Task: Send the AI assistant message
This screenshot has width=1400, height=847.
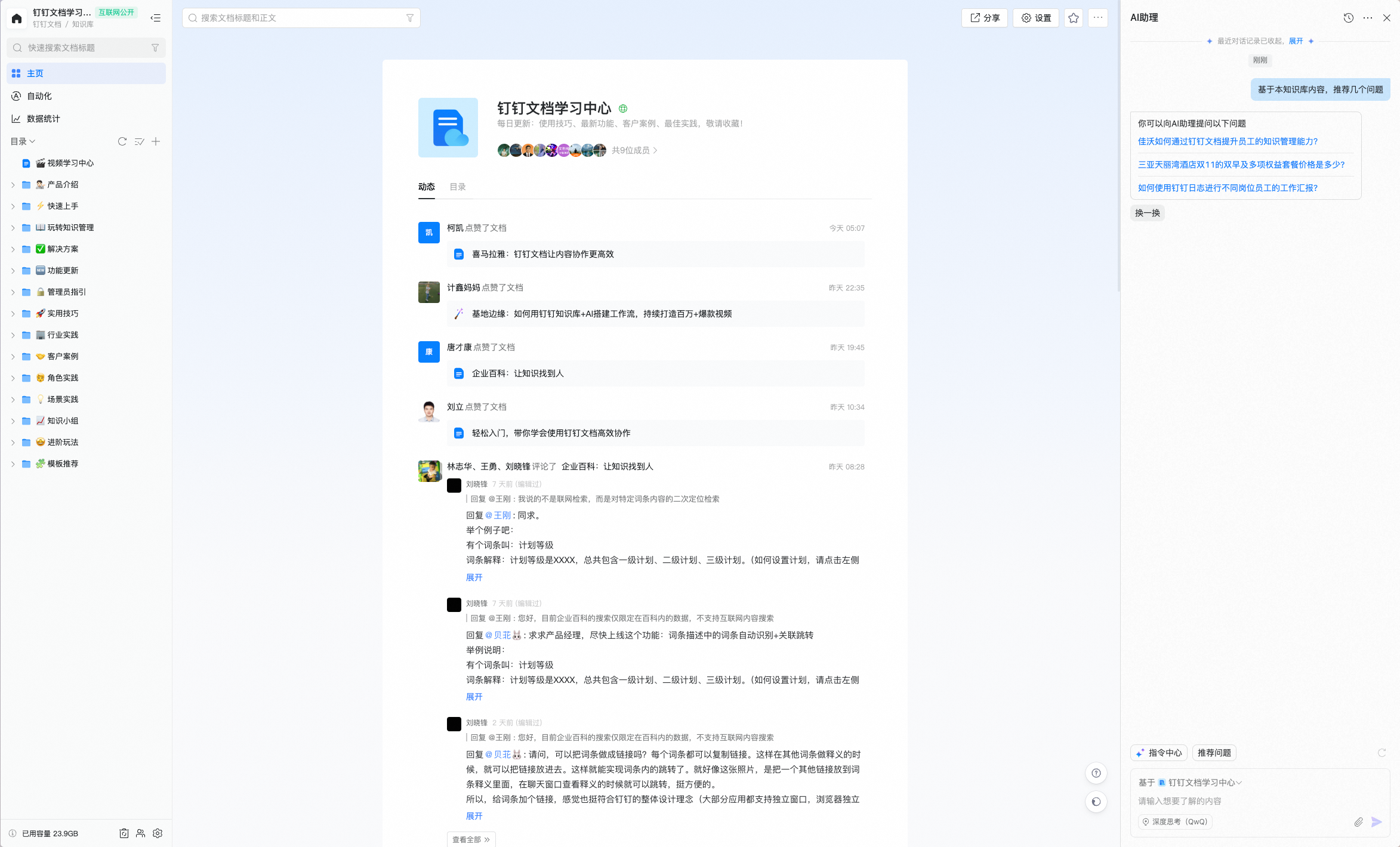Action: coord(1377,822)
